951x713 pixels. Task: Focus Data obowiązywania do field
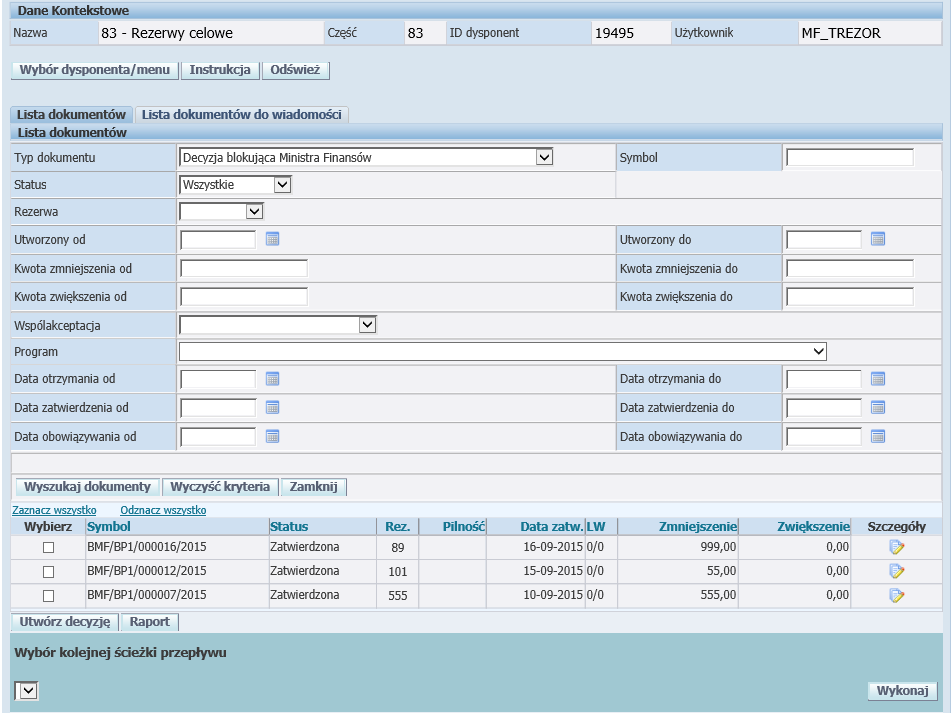pyautogui.click(x=824, y=437)
